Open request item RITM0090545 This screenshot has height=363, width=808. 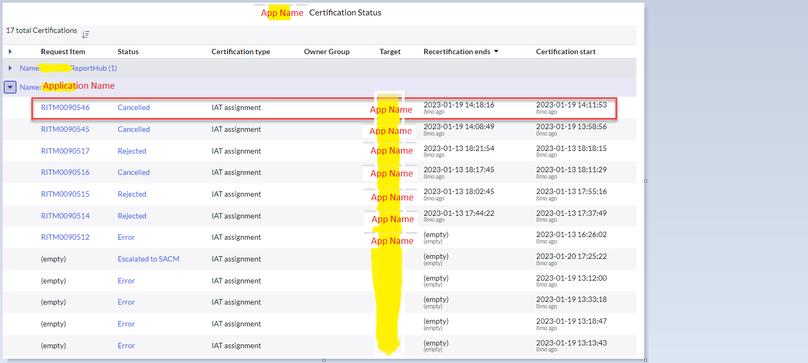(65, 129)
